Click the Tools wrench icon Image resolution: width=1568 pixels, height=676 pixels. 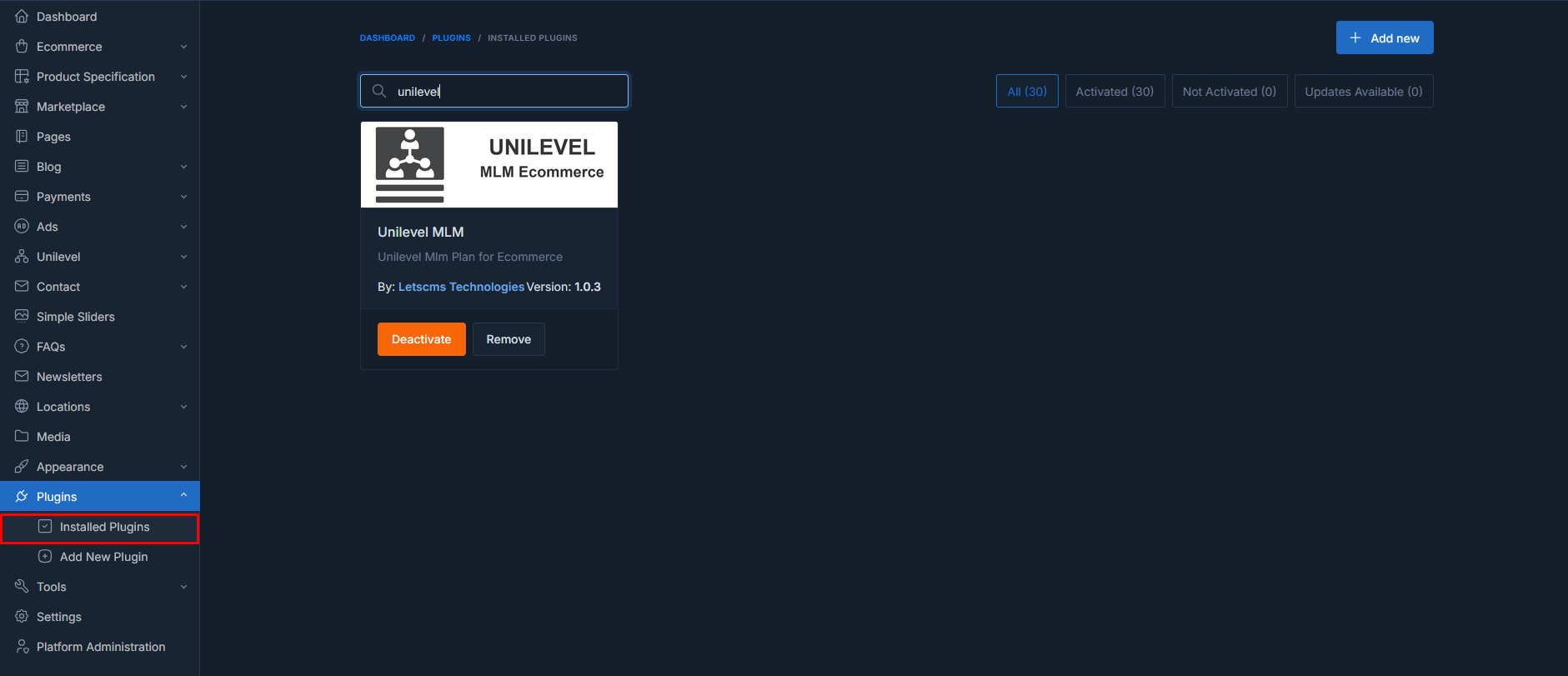(x=22, y=587)
